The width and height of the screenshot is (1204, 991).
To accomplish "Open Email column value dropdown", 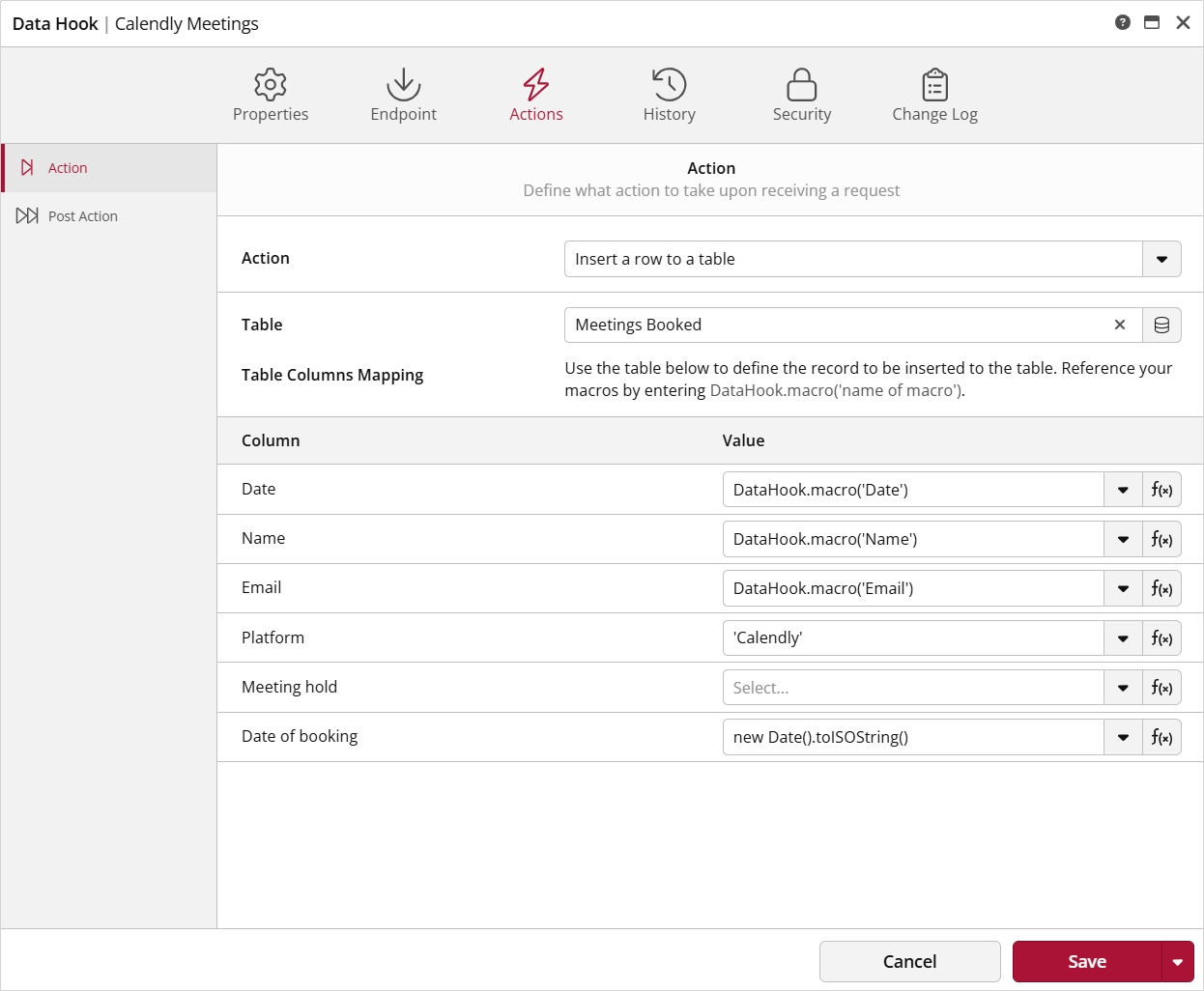I will [x=1123, y=588].
